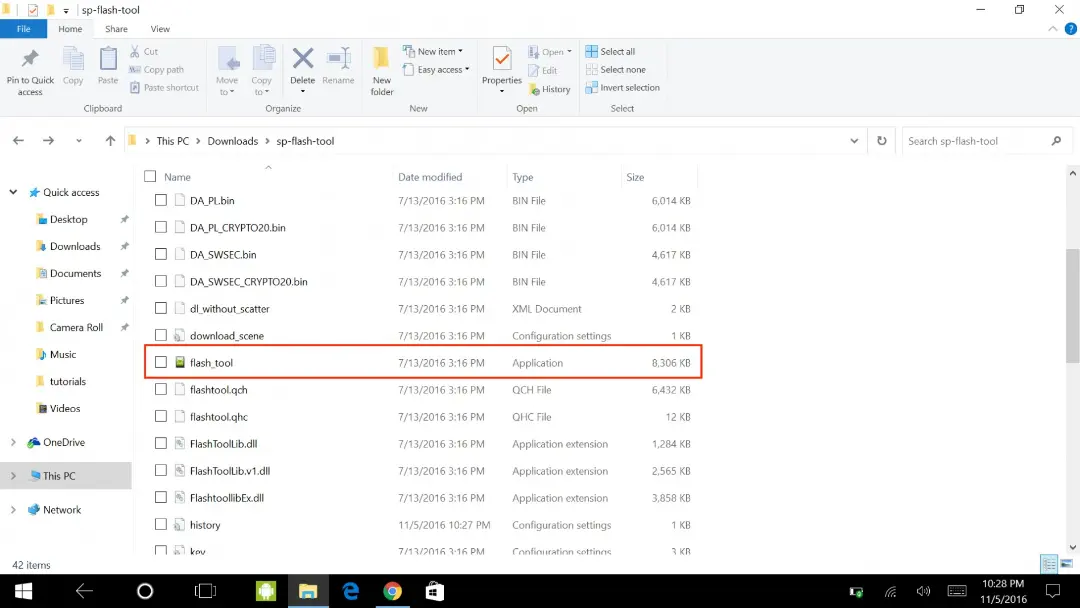Screen dimensions: 1080x608
Task: Switch to large icons view in the status bar
Action: pos(1066,564)
